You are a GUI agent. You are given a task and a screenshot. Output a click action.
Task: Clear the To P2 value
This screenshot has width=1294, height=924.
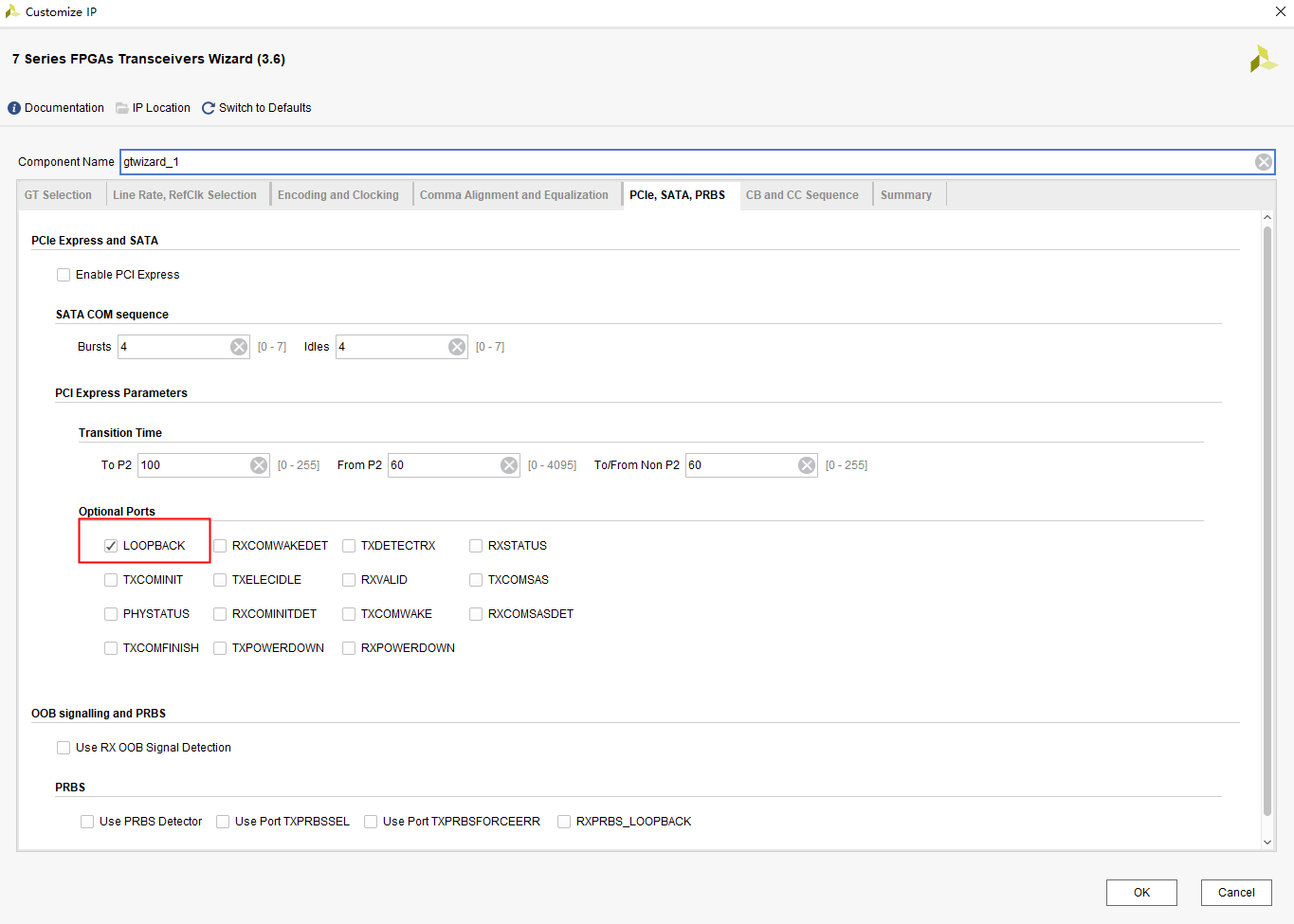259,465
